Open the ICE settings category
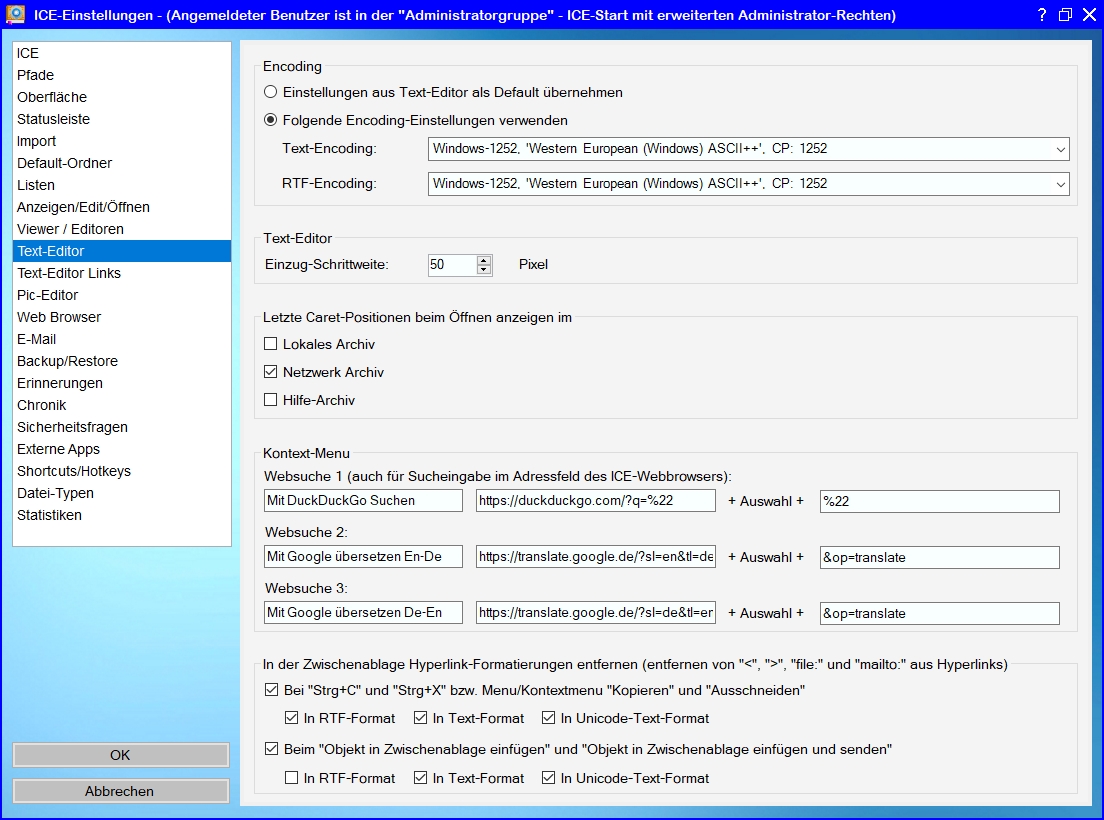1104x820 pixels. click(122, 53)
